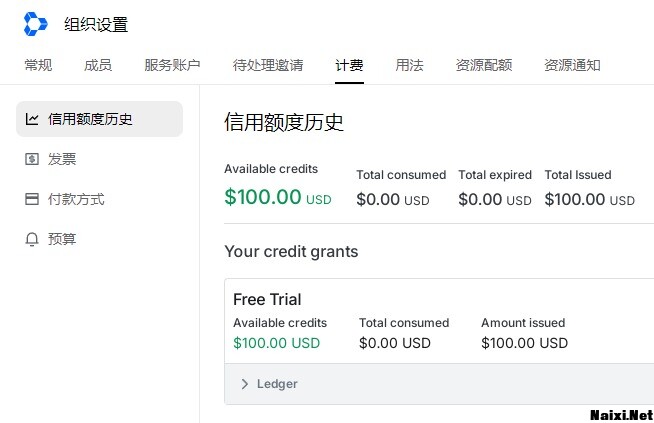Go to 付款方式 in the sidebar
This screenshot has width=654, height=423.
tap(76, 199)
